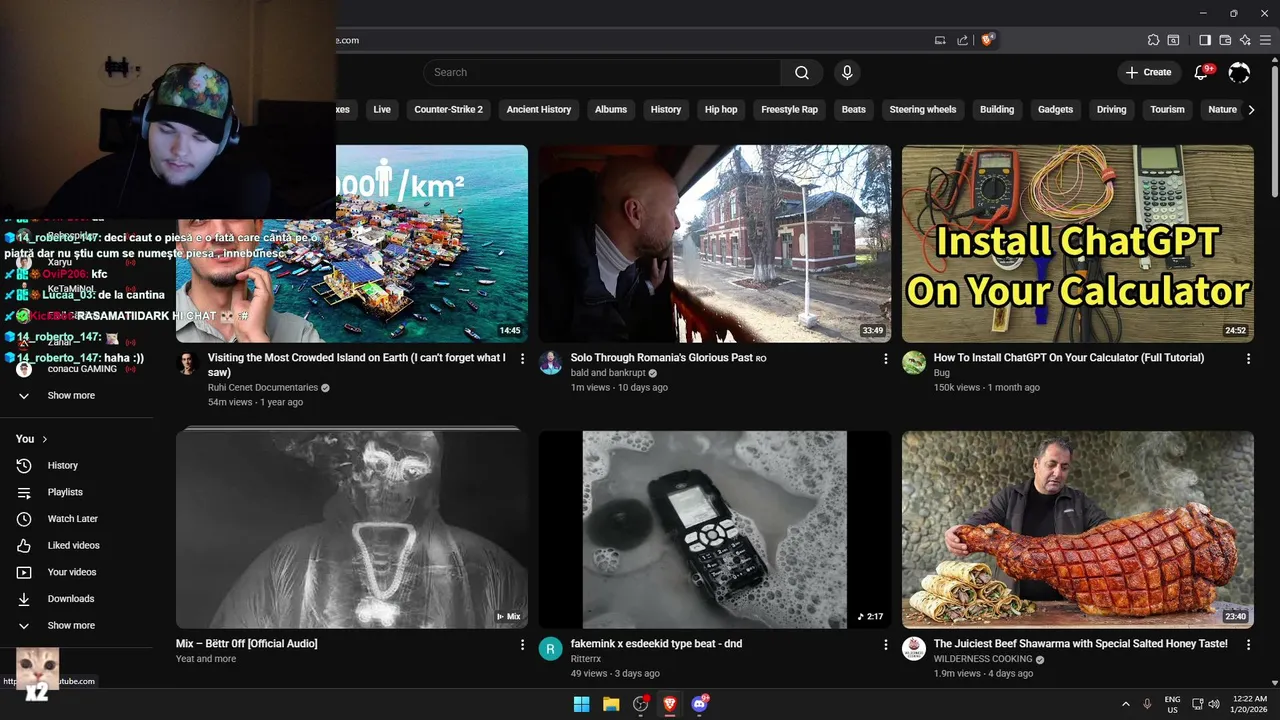
Task: Click the share page icon in address bar
Action: tap(962, 40)
